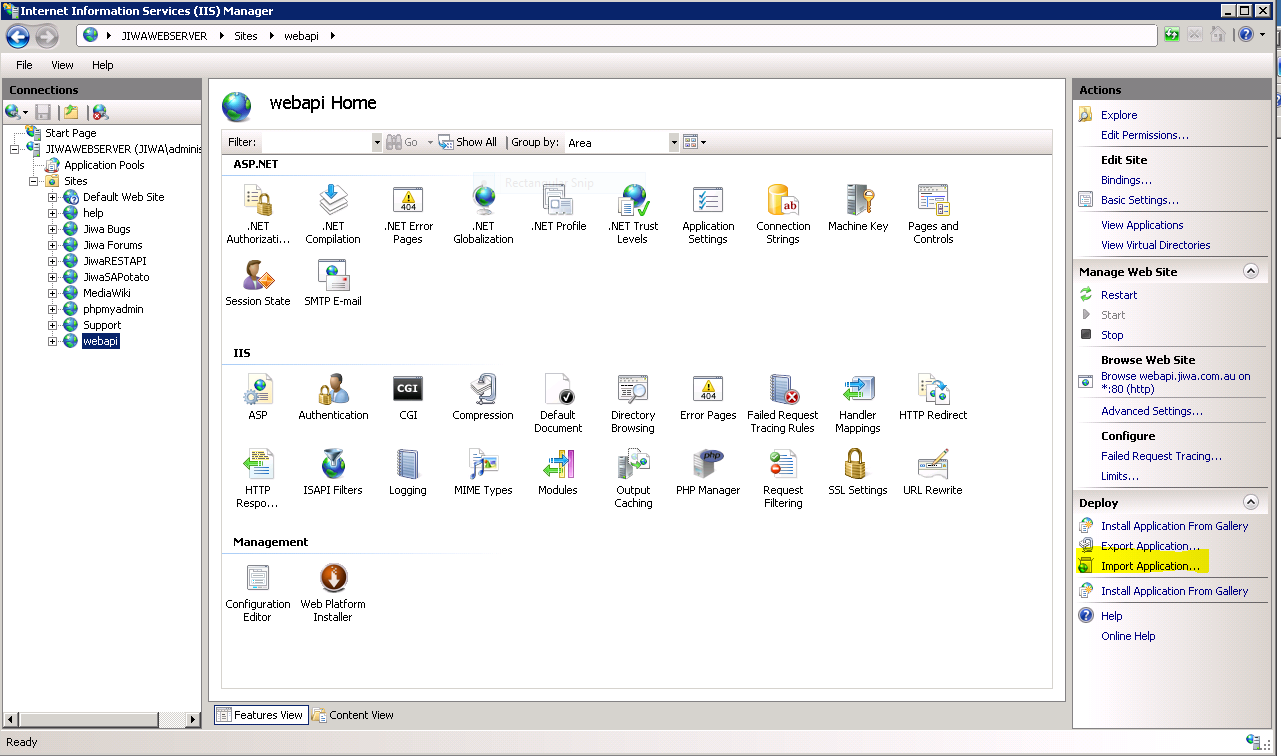Open the View menu
This screenshot has height=756, width=1281.
(x=62, y=65)
